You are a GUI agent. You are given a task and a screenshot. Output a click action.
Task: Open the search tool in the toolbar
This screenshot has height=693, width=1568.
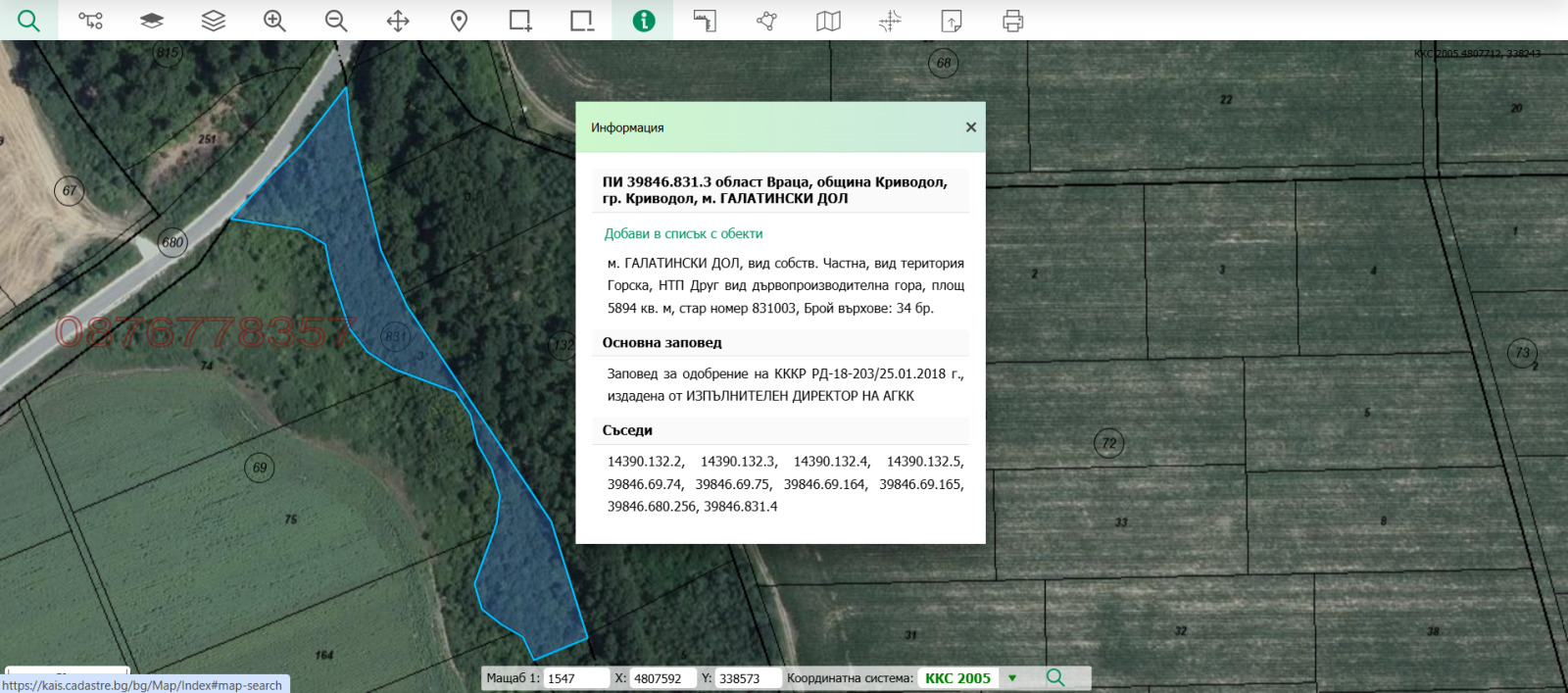pyautogui.click(x=28, y=21)
